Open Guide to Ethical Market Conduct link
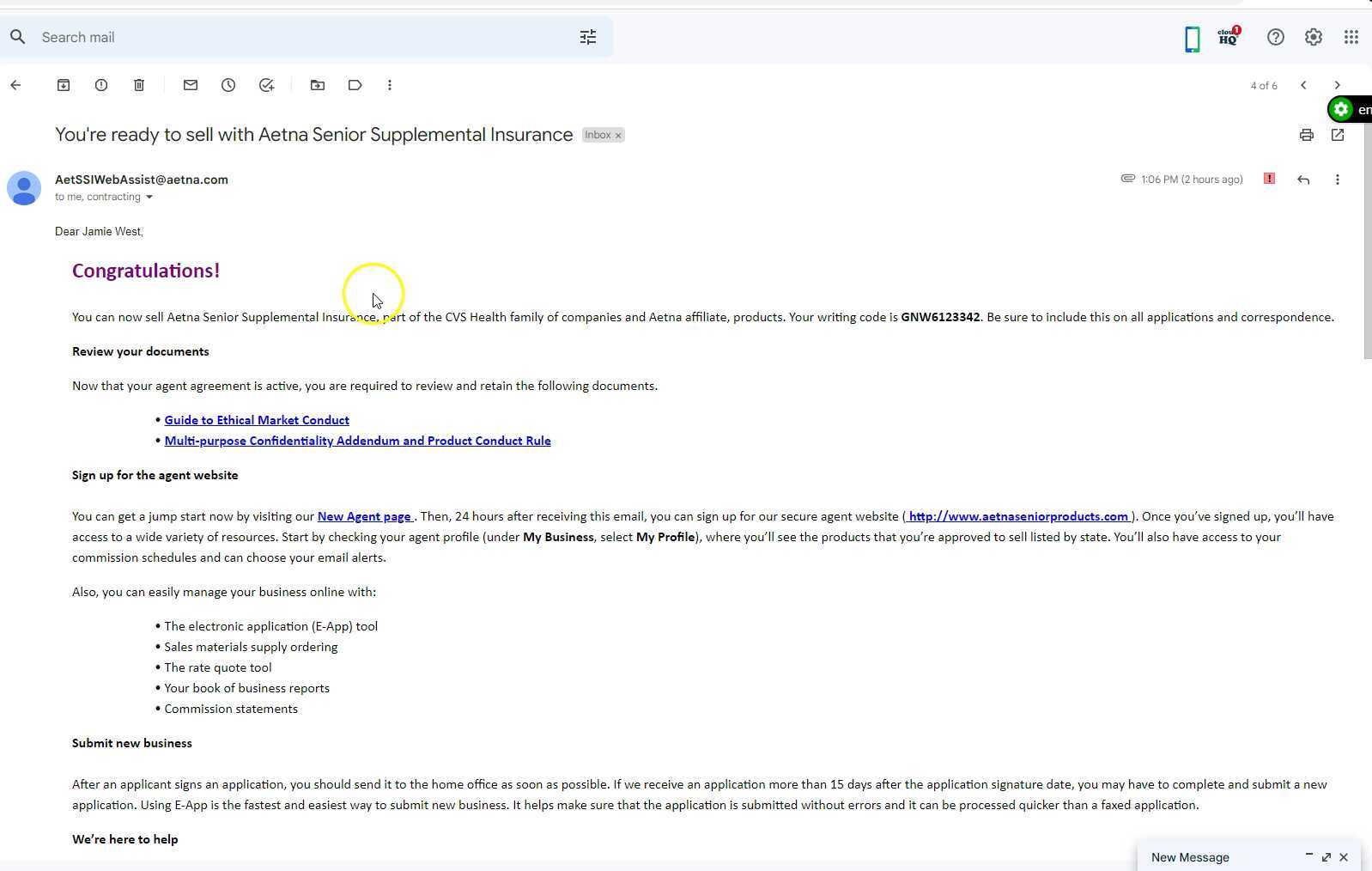 point(257,420)
